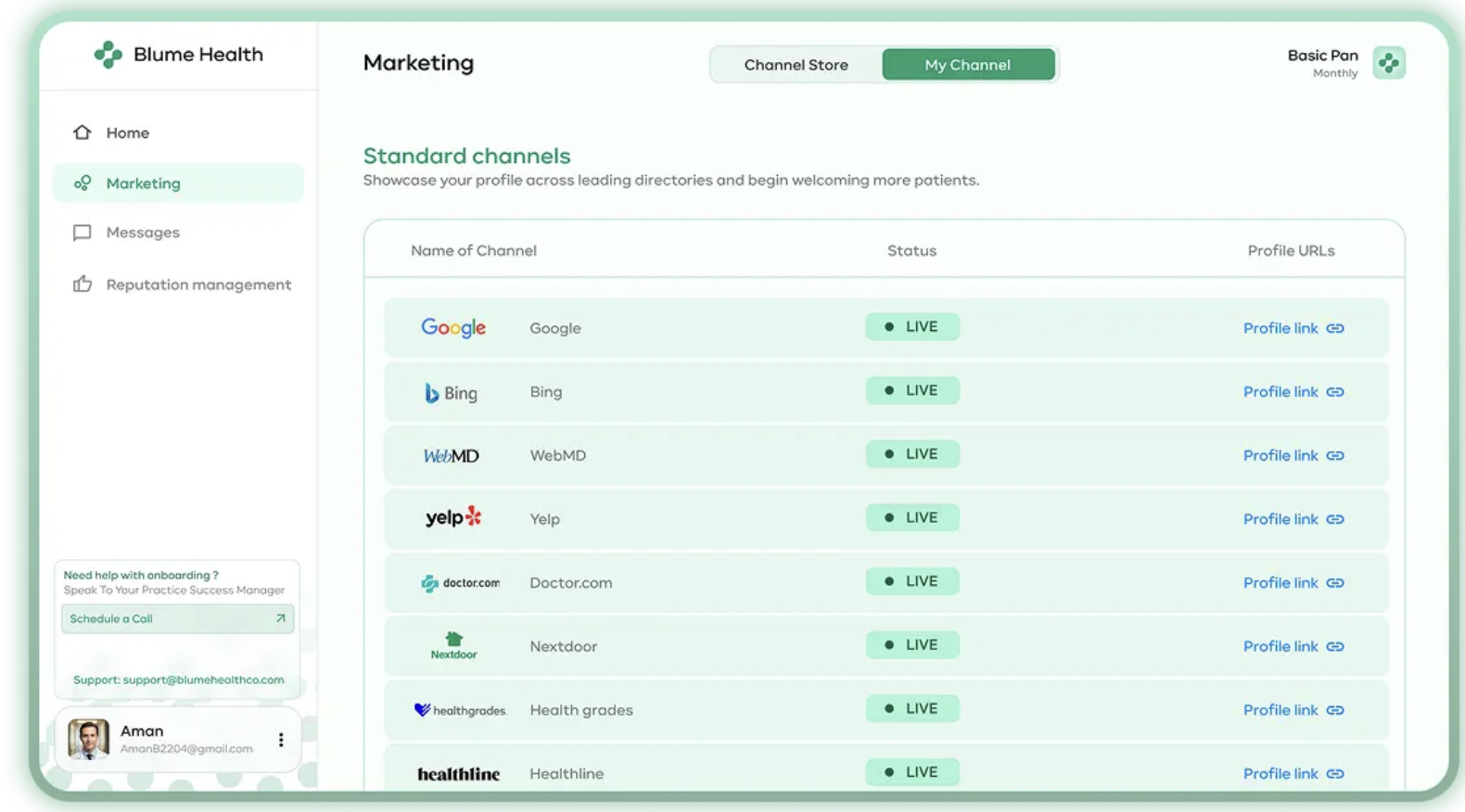Open the Health grades Profile link

[x=1293, y=710]
